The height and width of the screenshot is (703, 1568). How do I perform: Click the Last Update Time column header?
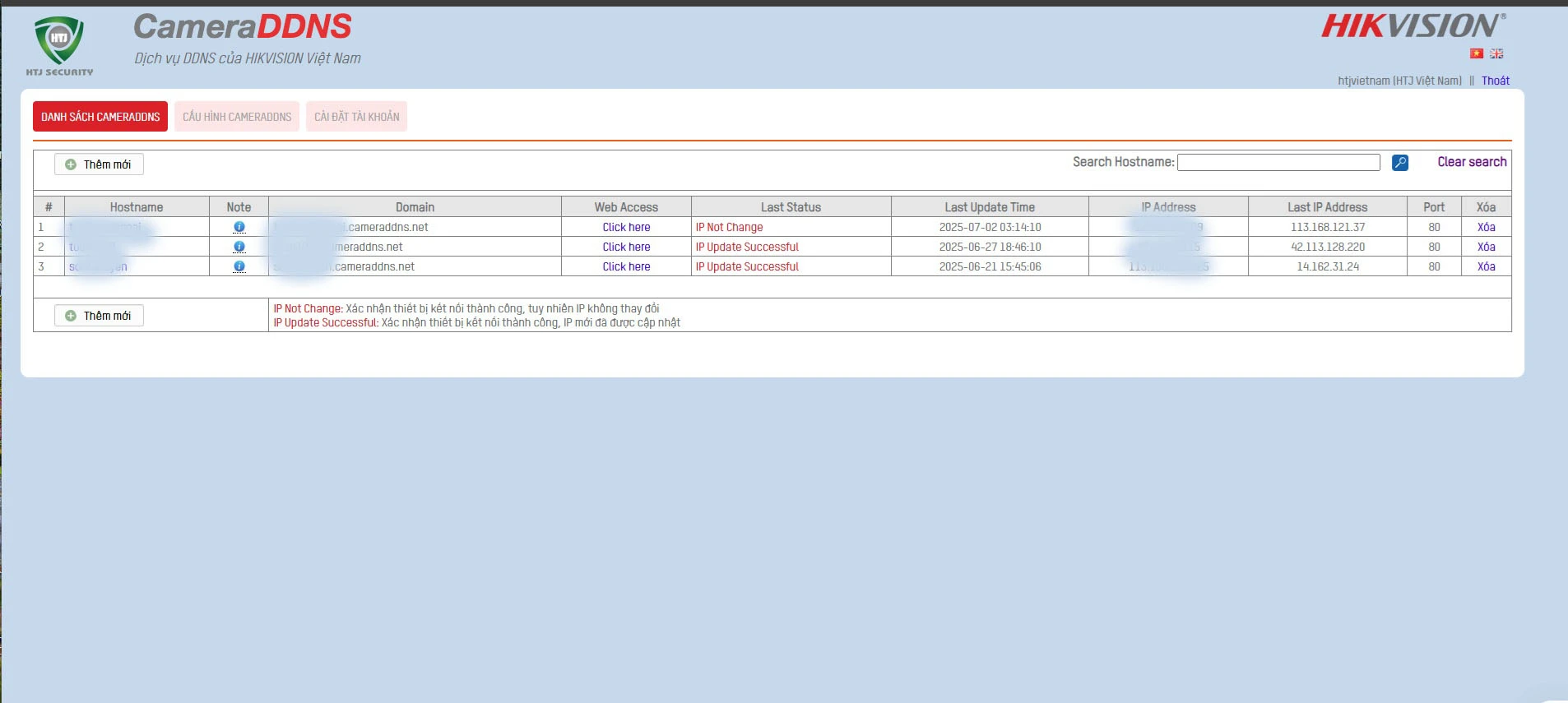click(x=989, y=207)
